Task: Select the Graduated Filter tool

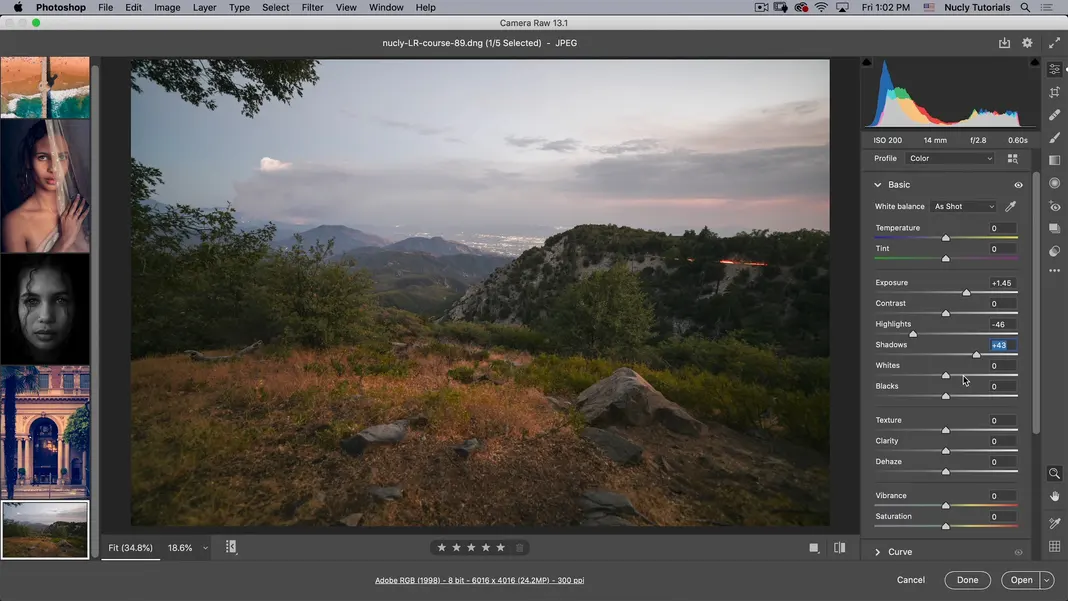Action: pyautogui.click(x=1054, y=160)
